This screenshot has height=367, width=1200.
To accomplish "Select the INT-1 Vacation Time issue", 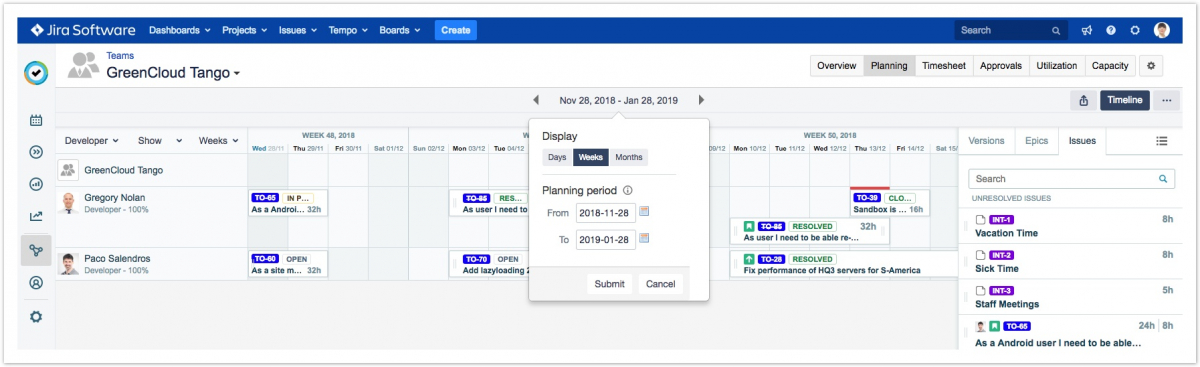I will coord(1071,225).
